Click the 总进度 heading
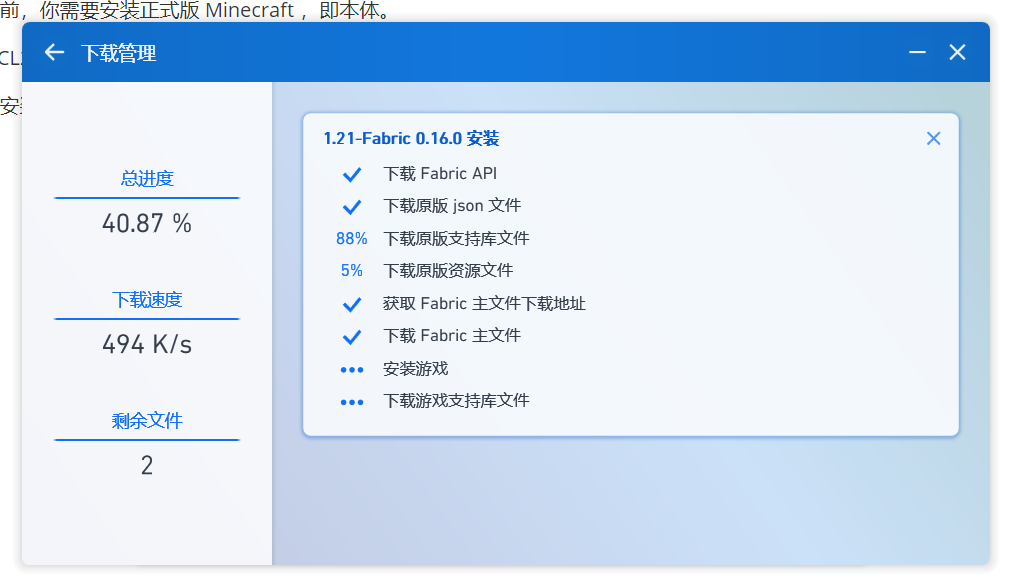The height and width of the screenshot is (588, 1013). click(147, 179)
